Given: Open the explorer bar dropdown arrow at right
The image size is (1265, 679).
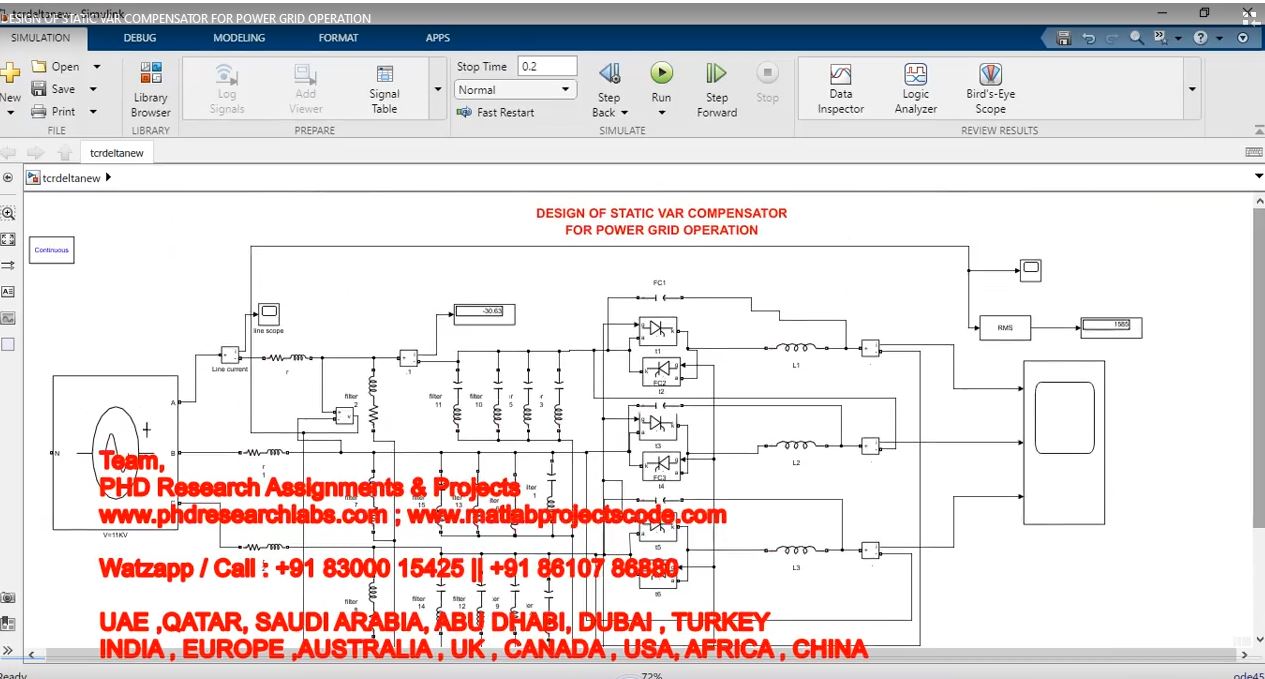Looking at the screenshot, I should coord(1258,177).
